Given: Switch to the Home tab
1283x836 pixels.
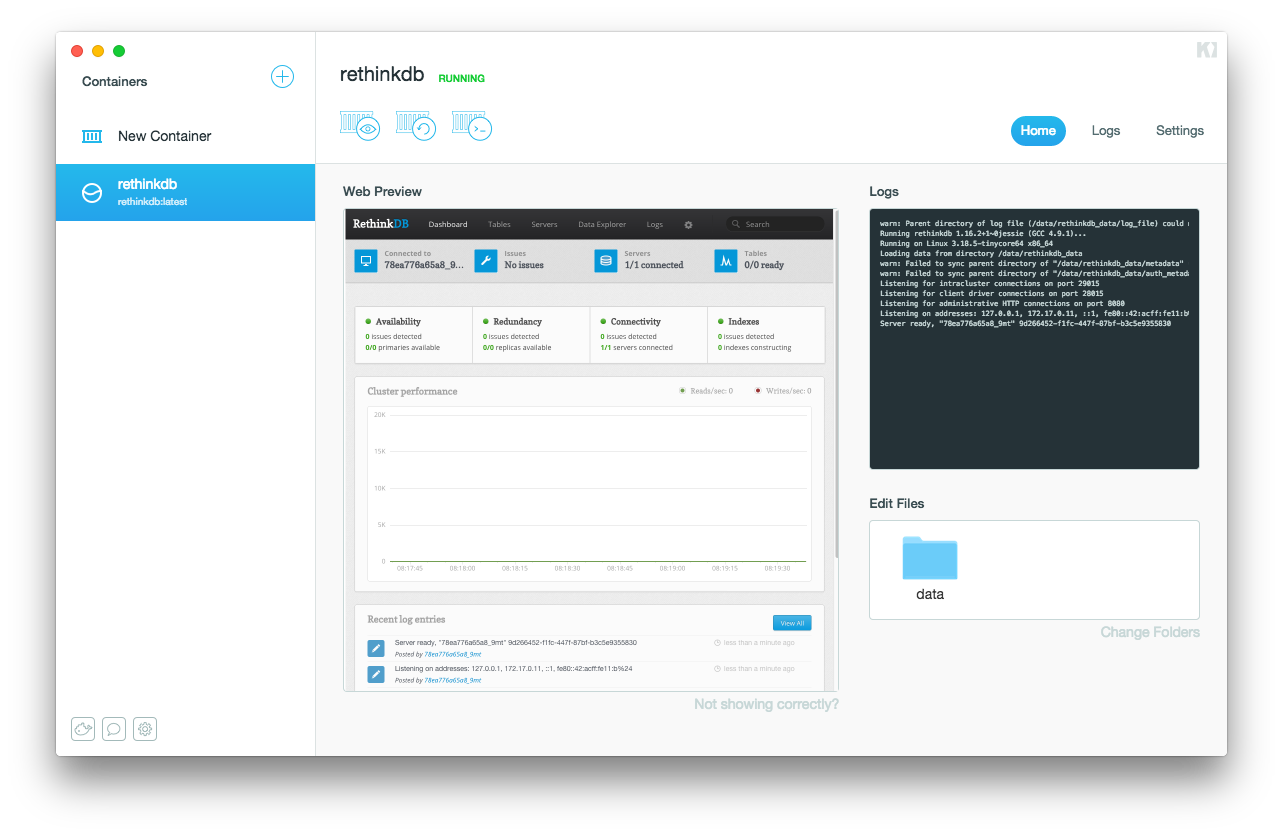Looking at the screenshot, I should coord(1038,131).
